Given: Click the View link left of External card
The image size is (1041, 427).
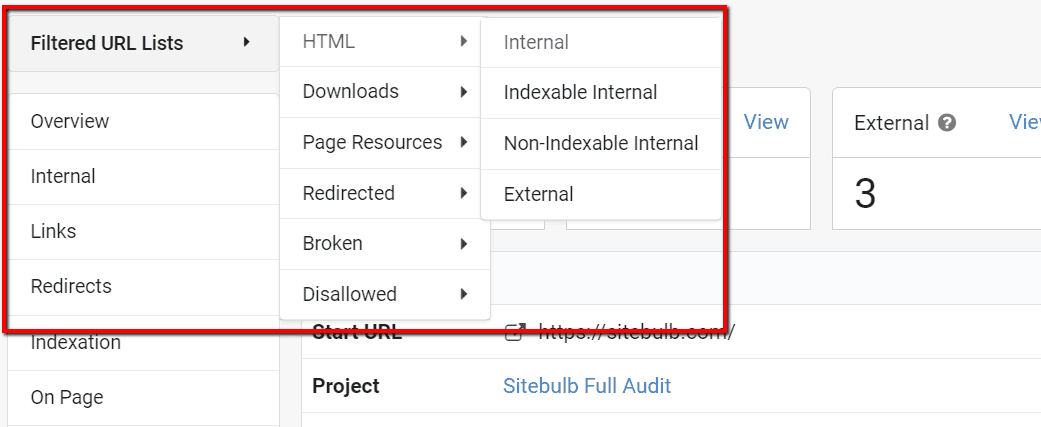Looking at the screenshot, I should pos(766,122).
